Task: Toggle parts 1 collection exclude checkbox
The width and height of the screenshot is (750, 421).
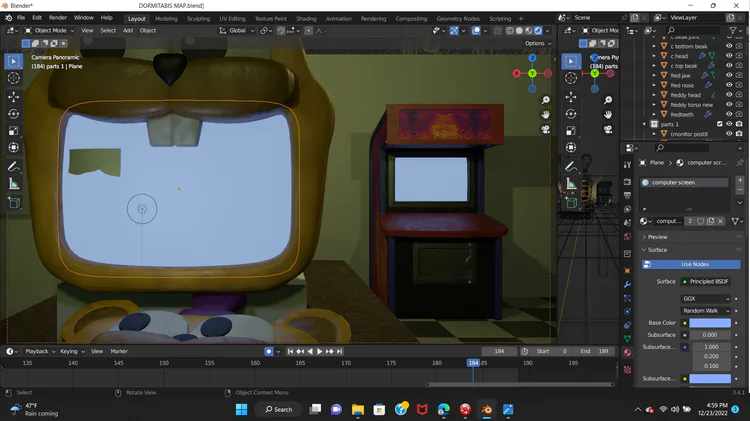Action: pyautogui.click(x=719, y=124)
